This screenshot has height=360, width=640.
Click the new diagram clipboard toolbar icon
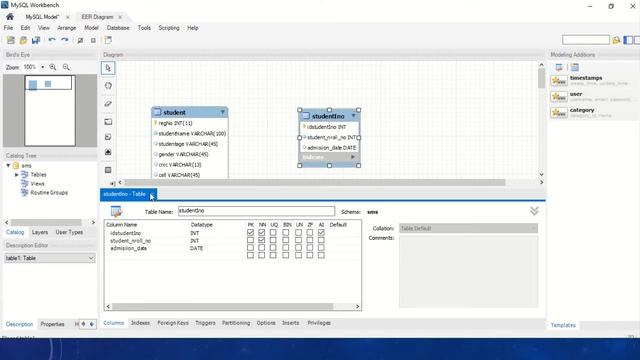pos(108,40)
